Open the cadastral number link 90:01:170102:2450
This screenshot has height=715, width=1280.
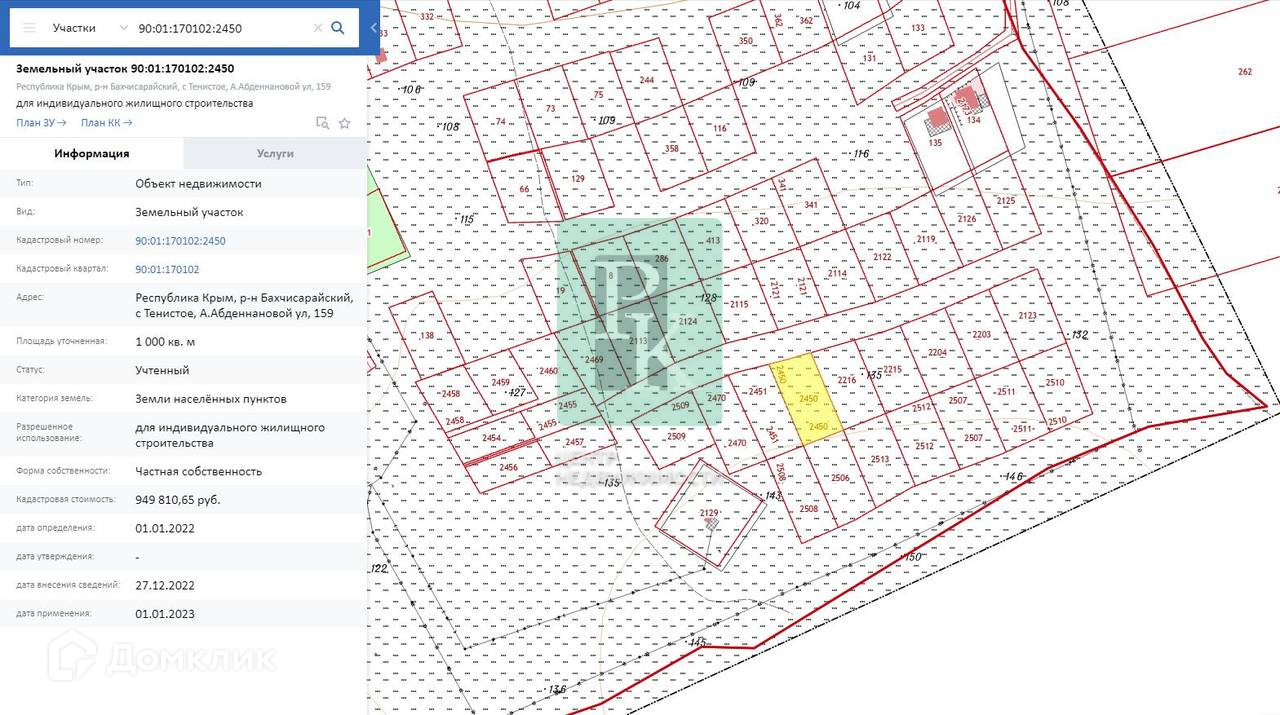[181, 241]
